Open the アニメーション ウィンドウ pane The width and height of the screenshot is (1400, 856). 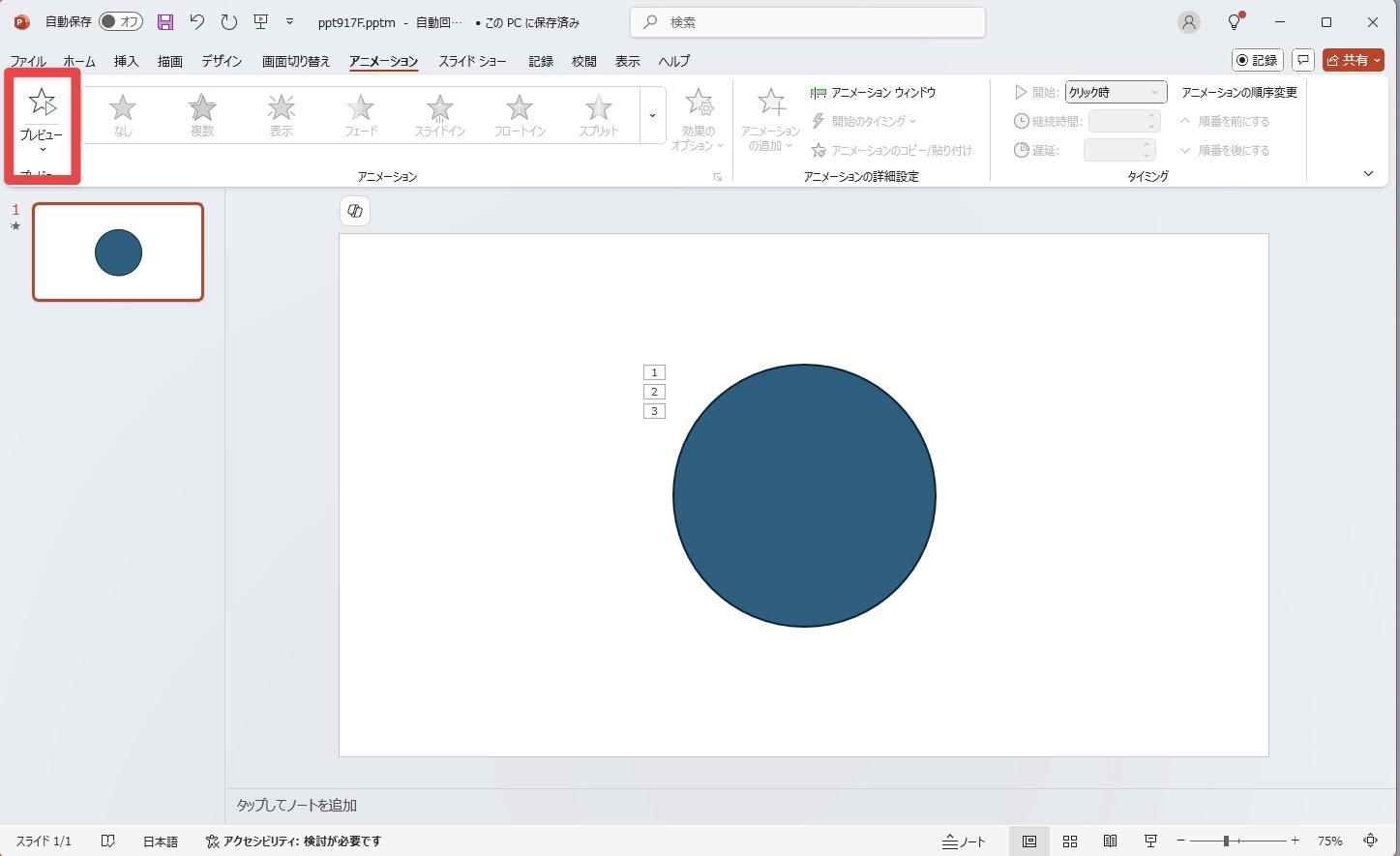tap(873, 93)
